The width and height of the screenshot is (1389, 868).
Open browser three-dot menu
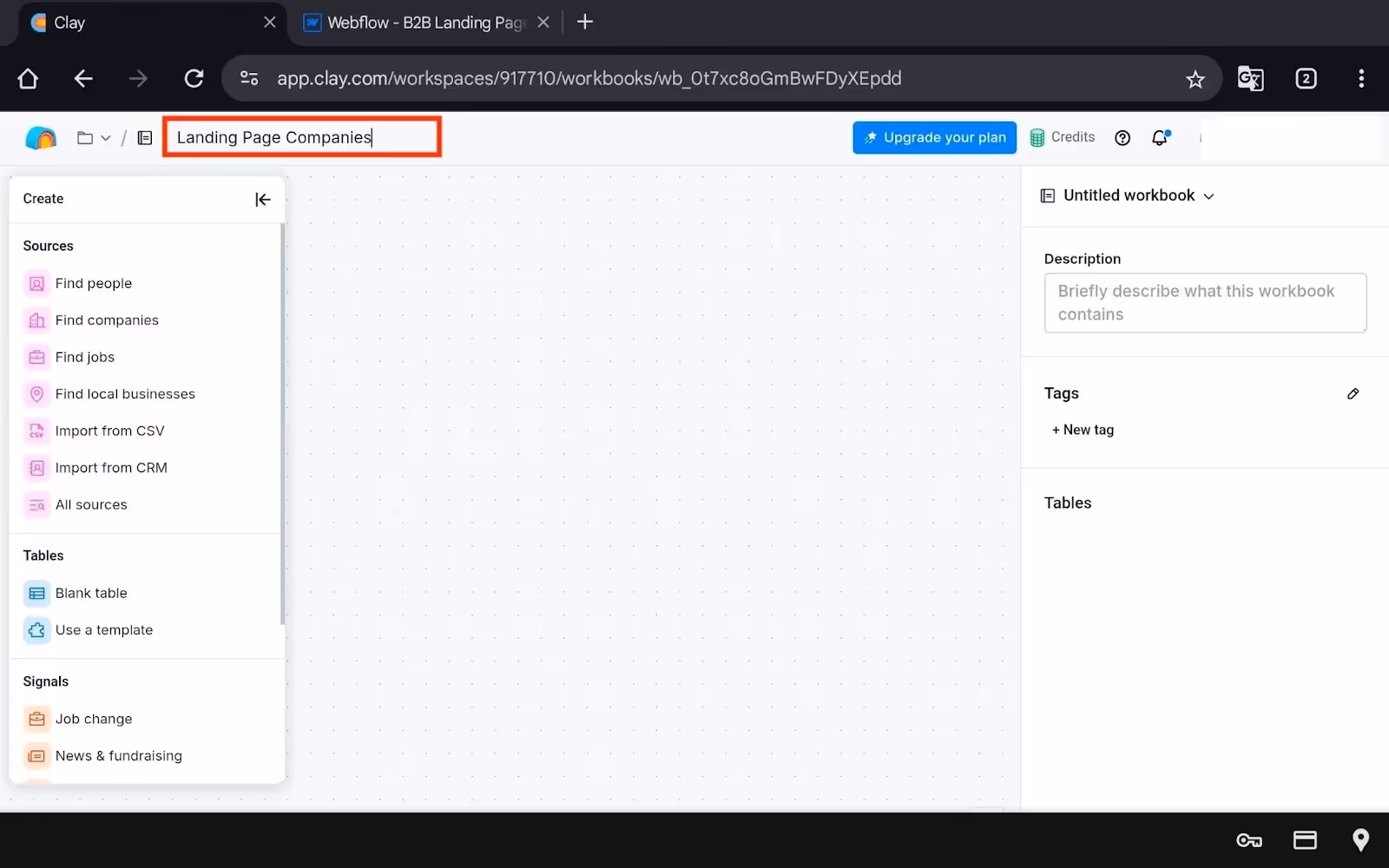1361,79
